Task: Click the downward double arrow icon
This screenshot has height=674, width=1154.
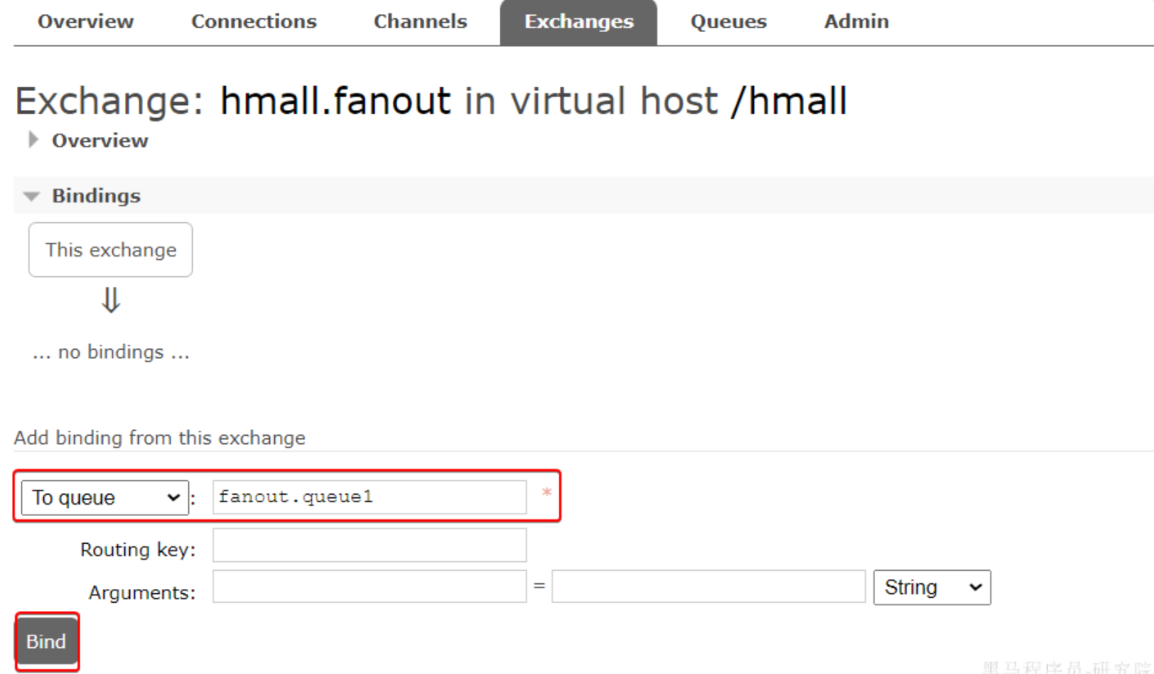Action: (110, 301)
